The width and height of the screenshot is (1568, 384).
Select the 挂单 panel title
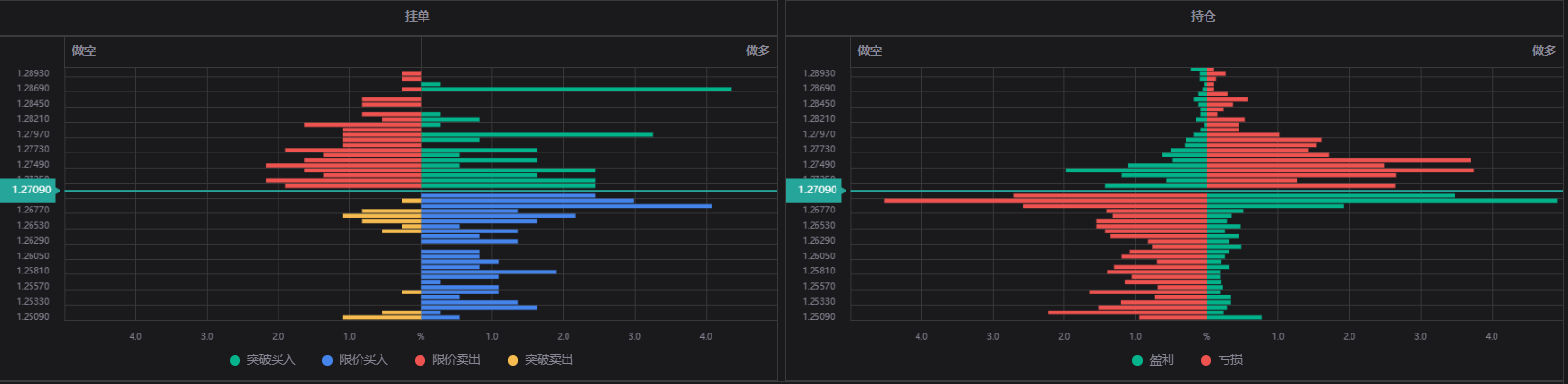click(x=417, y=17)
